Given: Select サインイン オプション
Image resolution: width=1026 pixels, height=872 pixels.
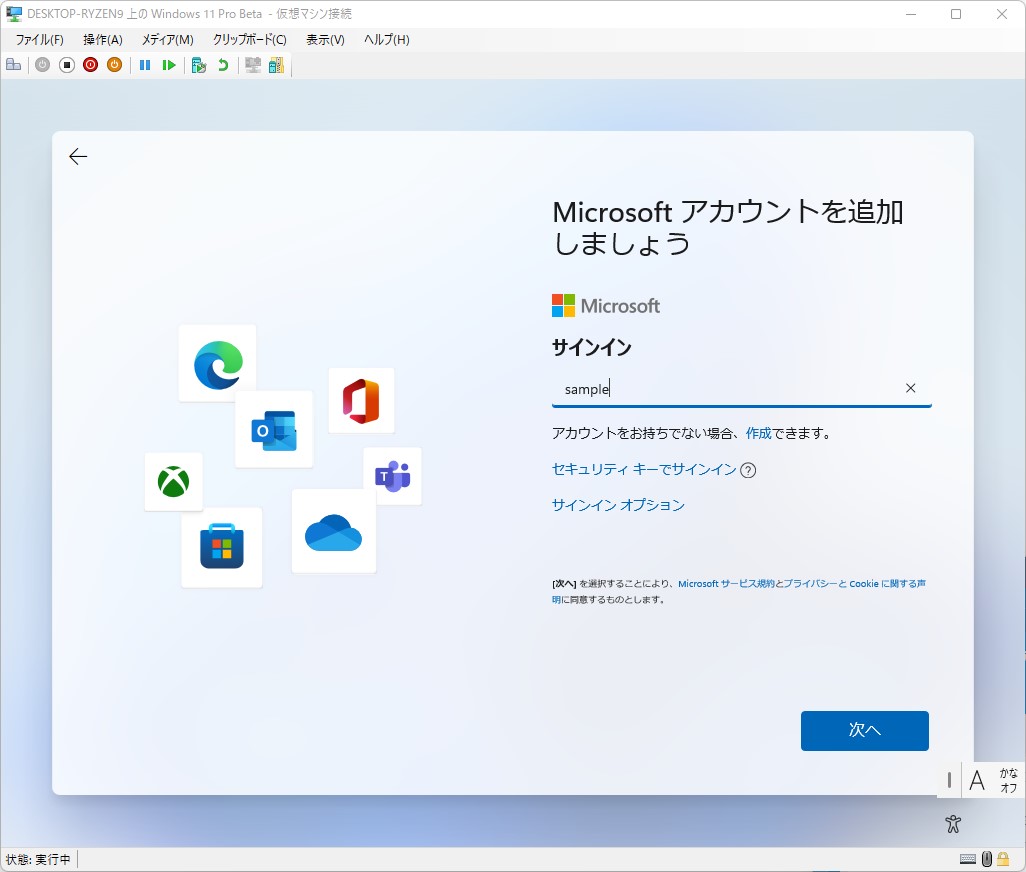Looking at the screenshot, I should tap(617, 505).
